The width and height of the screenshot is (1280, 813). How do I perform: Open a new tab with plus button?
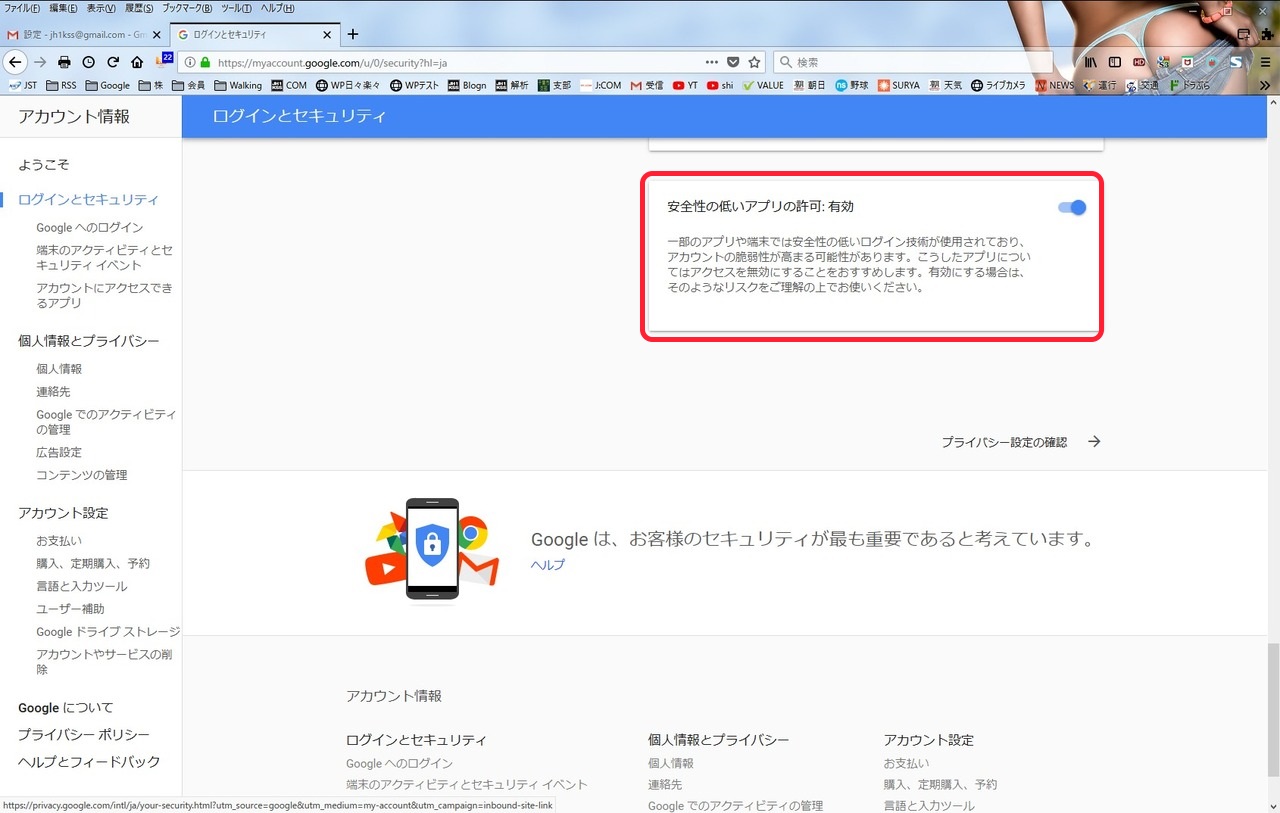coord(352,34)
